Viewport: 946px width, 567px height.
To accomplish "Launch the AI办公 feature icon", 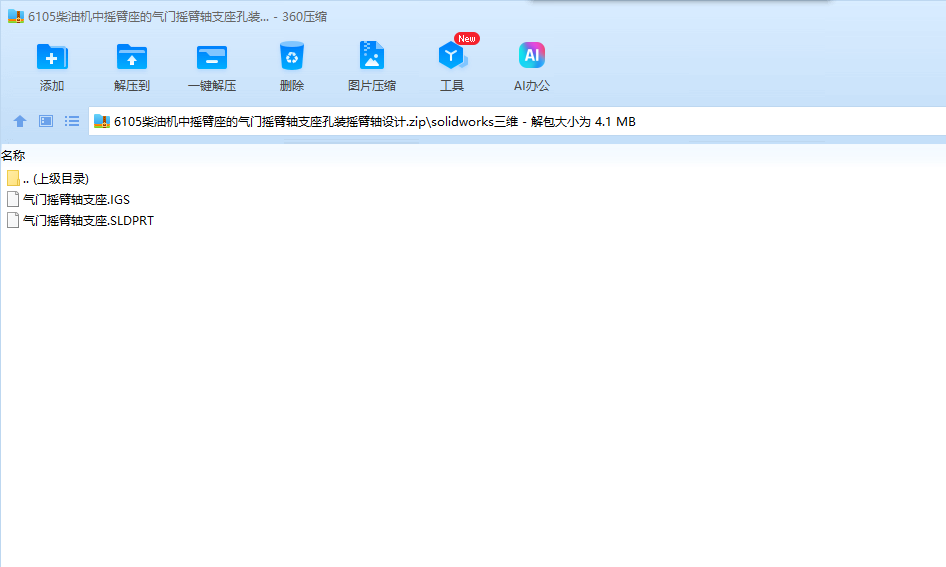I will point(532,55).
